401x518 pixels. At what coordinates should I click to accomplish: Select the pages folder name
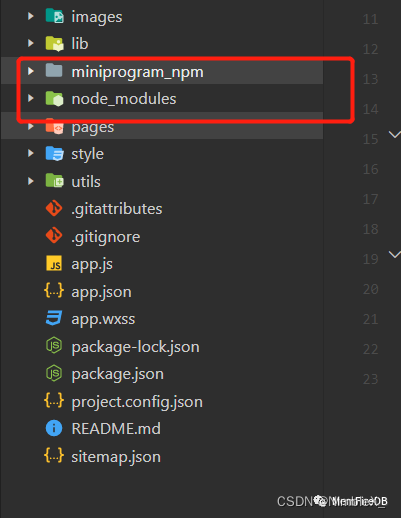[x=93, y=128]
